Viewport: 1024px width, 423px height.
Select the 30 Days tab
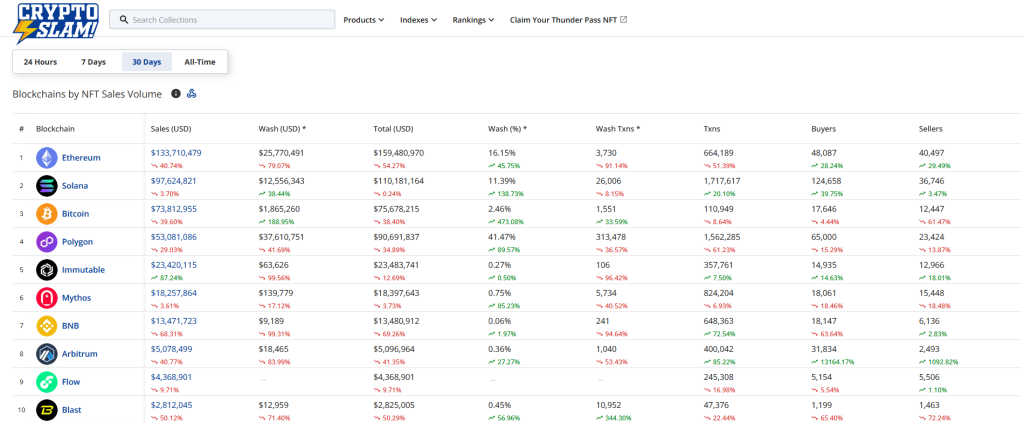pos(147,62)
